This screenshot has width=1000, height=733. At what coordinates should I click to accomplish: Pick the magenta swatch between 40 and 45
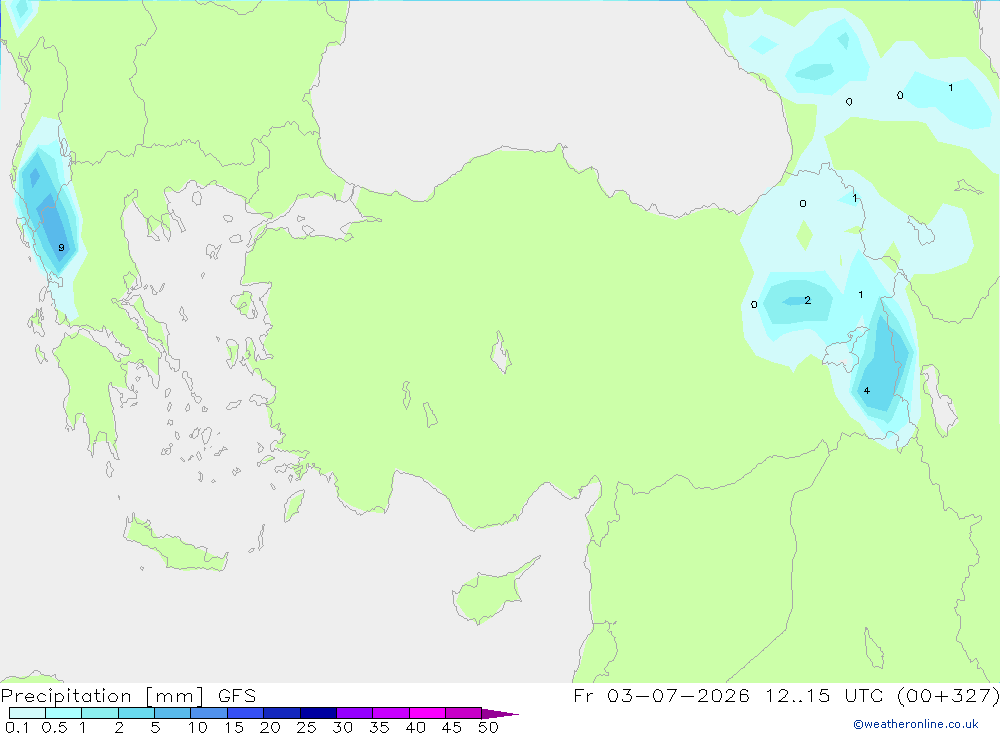pos(427,713)
